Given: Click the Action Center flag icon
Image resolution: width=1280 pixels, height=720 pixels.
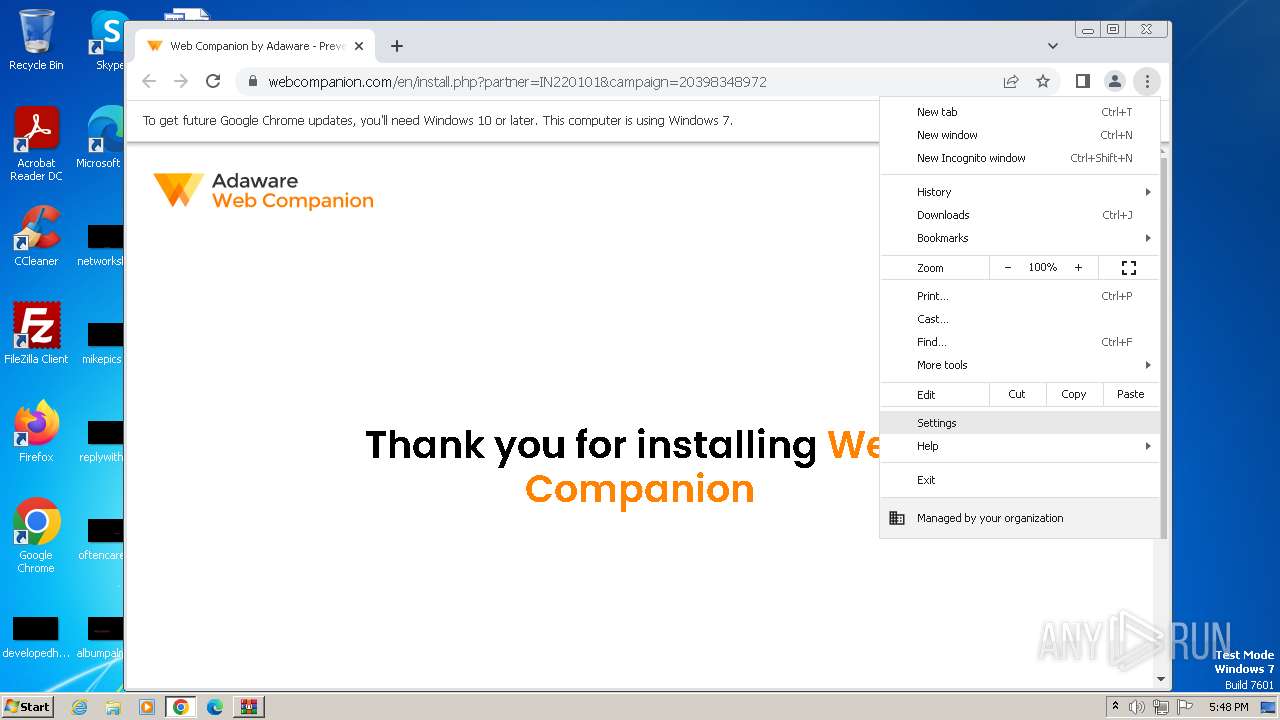Looking at the screenshot, I should 1185,707.
